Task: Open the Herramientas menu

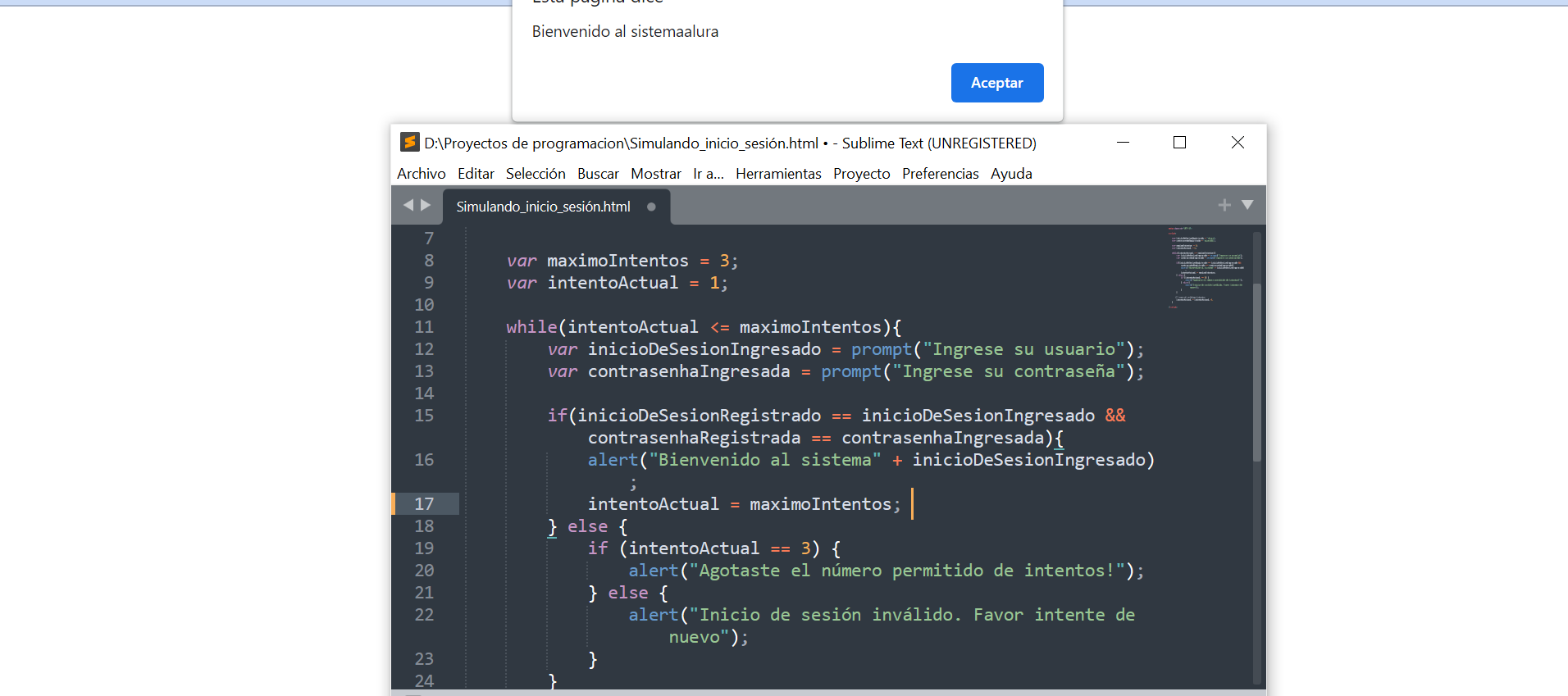Action: tap(778, 174)
